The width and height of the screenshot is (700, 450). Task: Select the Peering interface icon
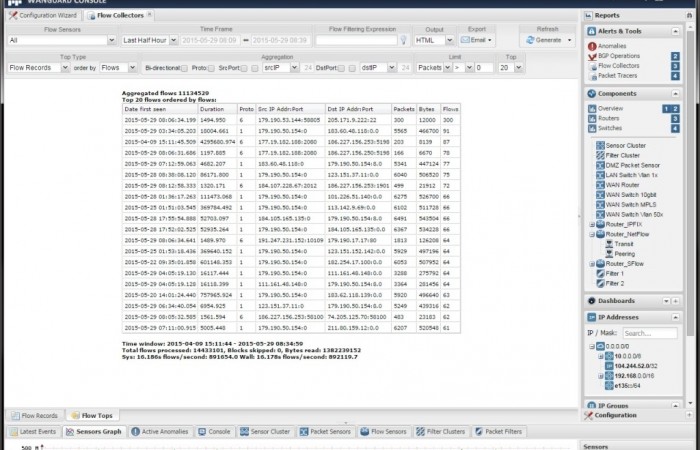[609, 254]
